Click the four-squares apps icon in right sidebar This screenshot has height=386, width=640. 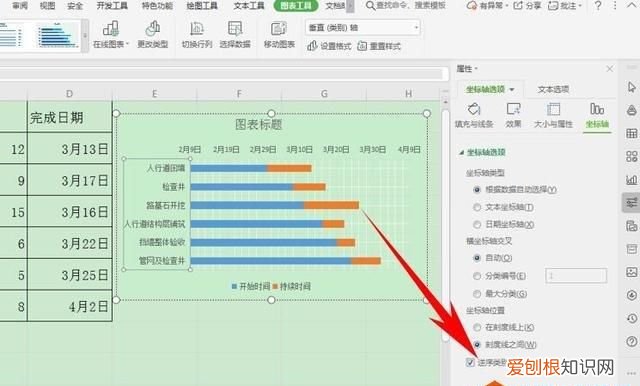pos(632,156)
